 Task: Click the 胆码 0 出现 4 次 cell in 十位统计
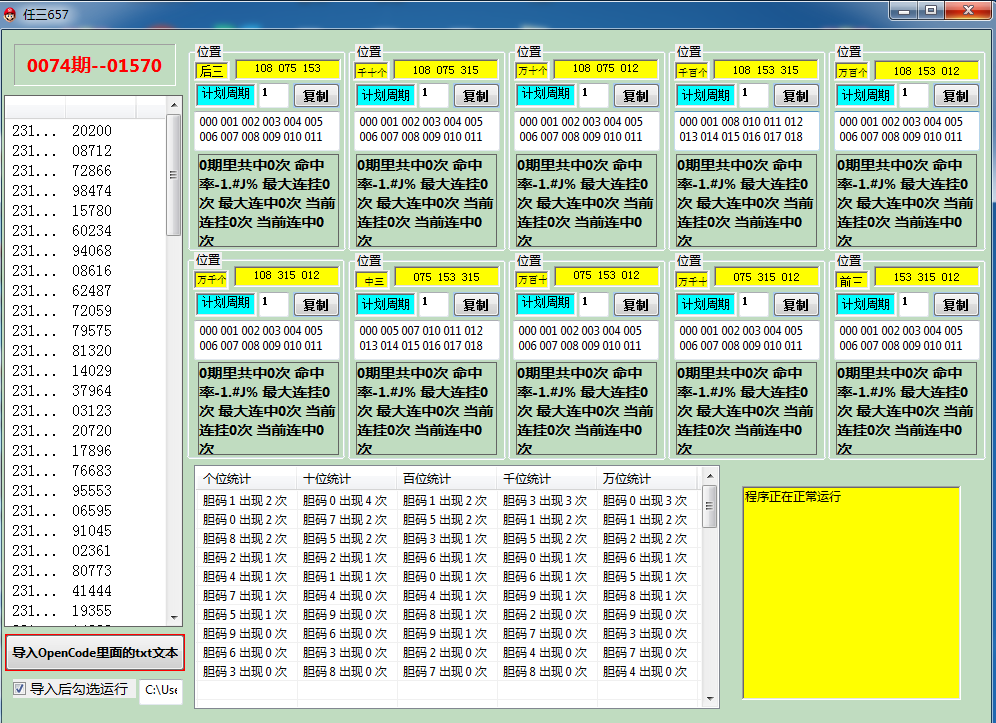click(x=345, y=501)
